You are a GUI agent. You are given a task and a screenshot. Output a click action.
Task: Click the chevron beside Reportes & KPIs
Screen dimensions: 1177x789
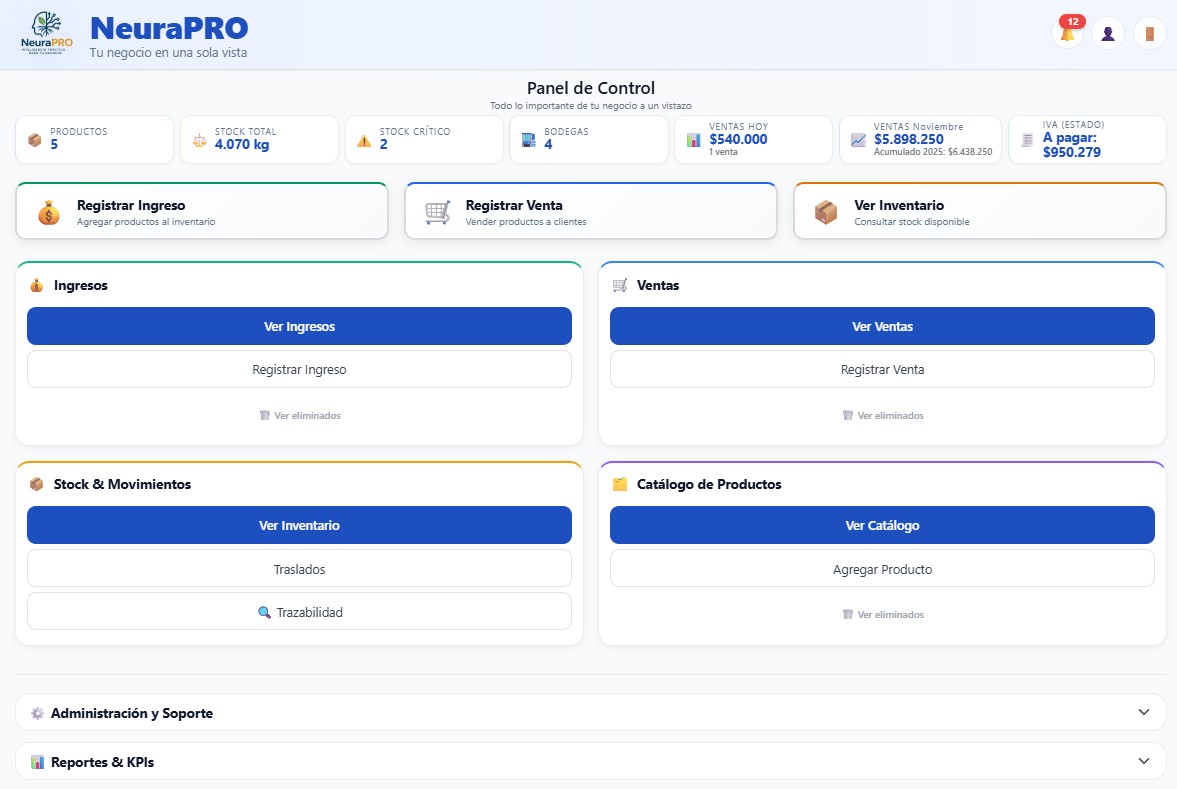(1144, 761)
